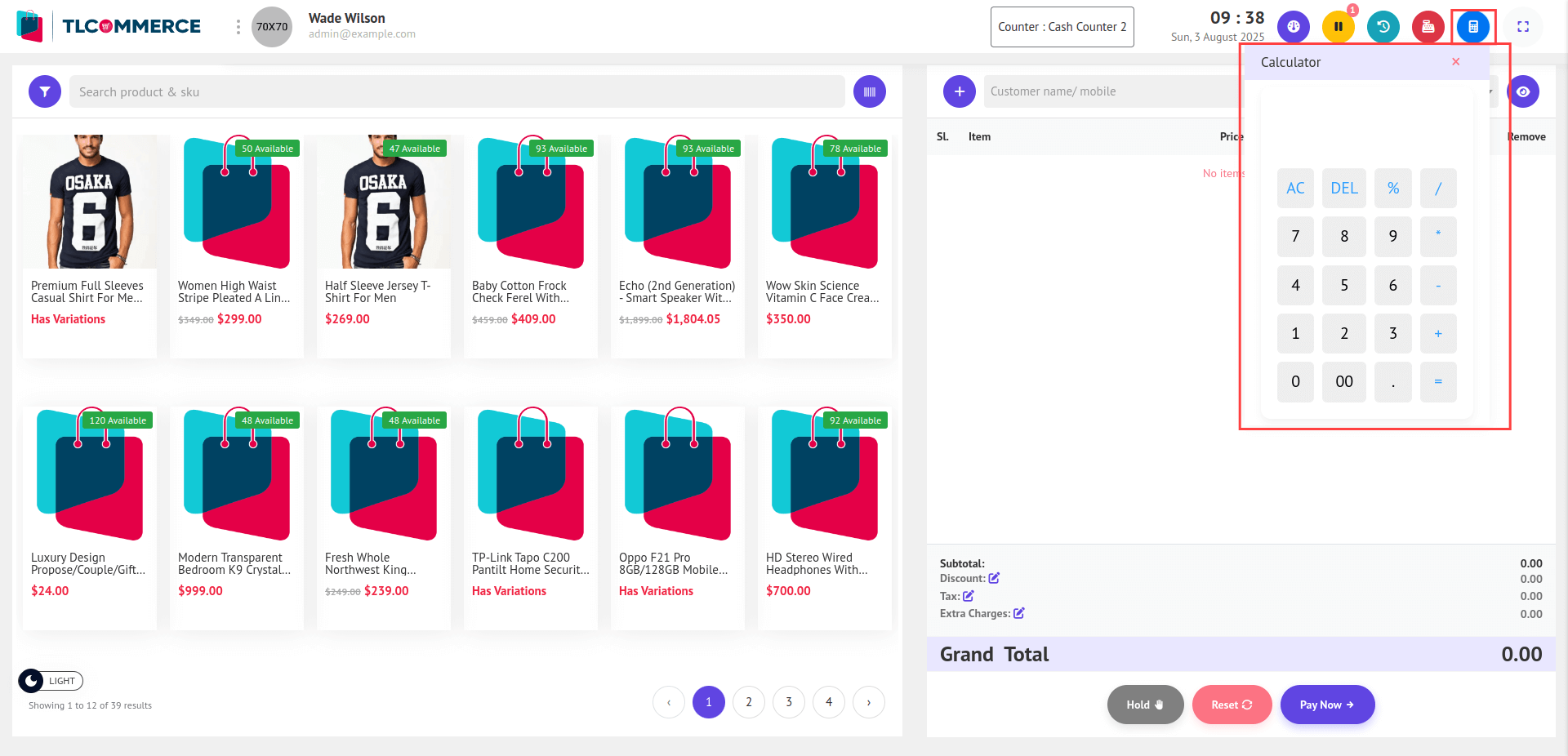
Task: Go to next page of products
Action: (868, 702)
